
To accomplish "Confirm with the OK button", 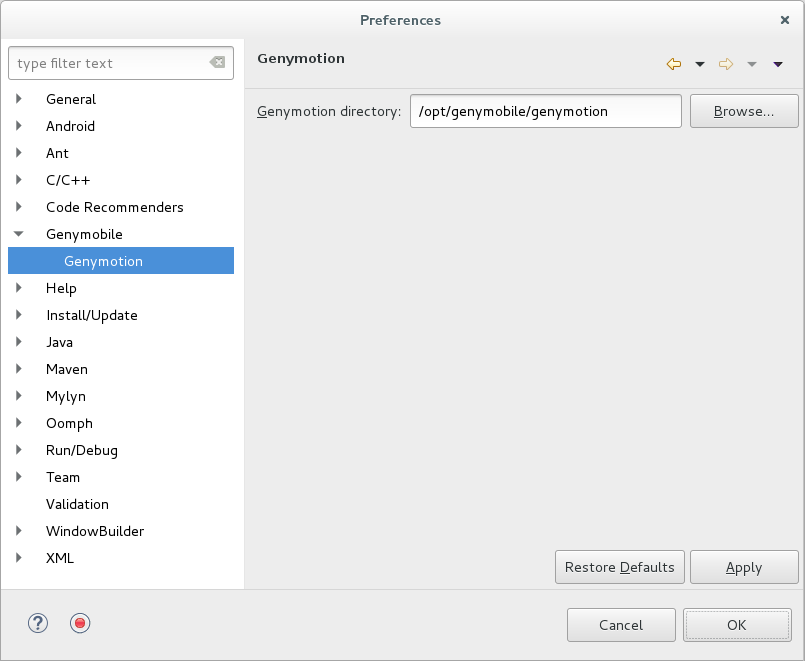I will [737, 625].
